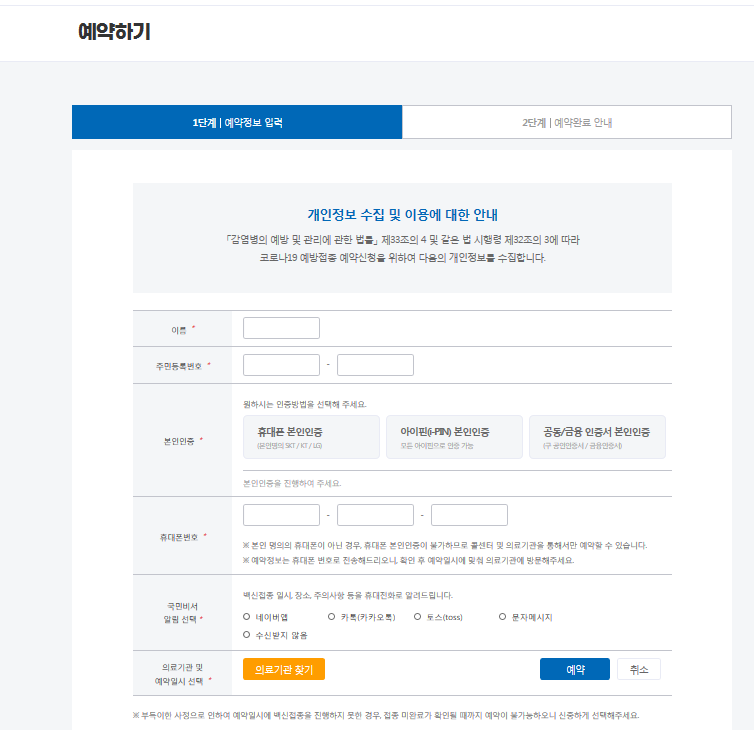This screenshot has height=730, width=754.
Task: Select the 네이버앱 notification radio
Action: [x=247, y=617]
